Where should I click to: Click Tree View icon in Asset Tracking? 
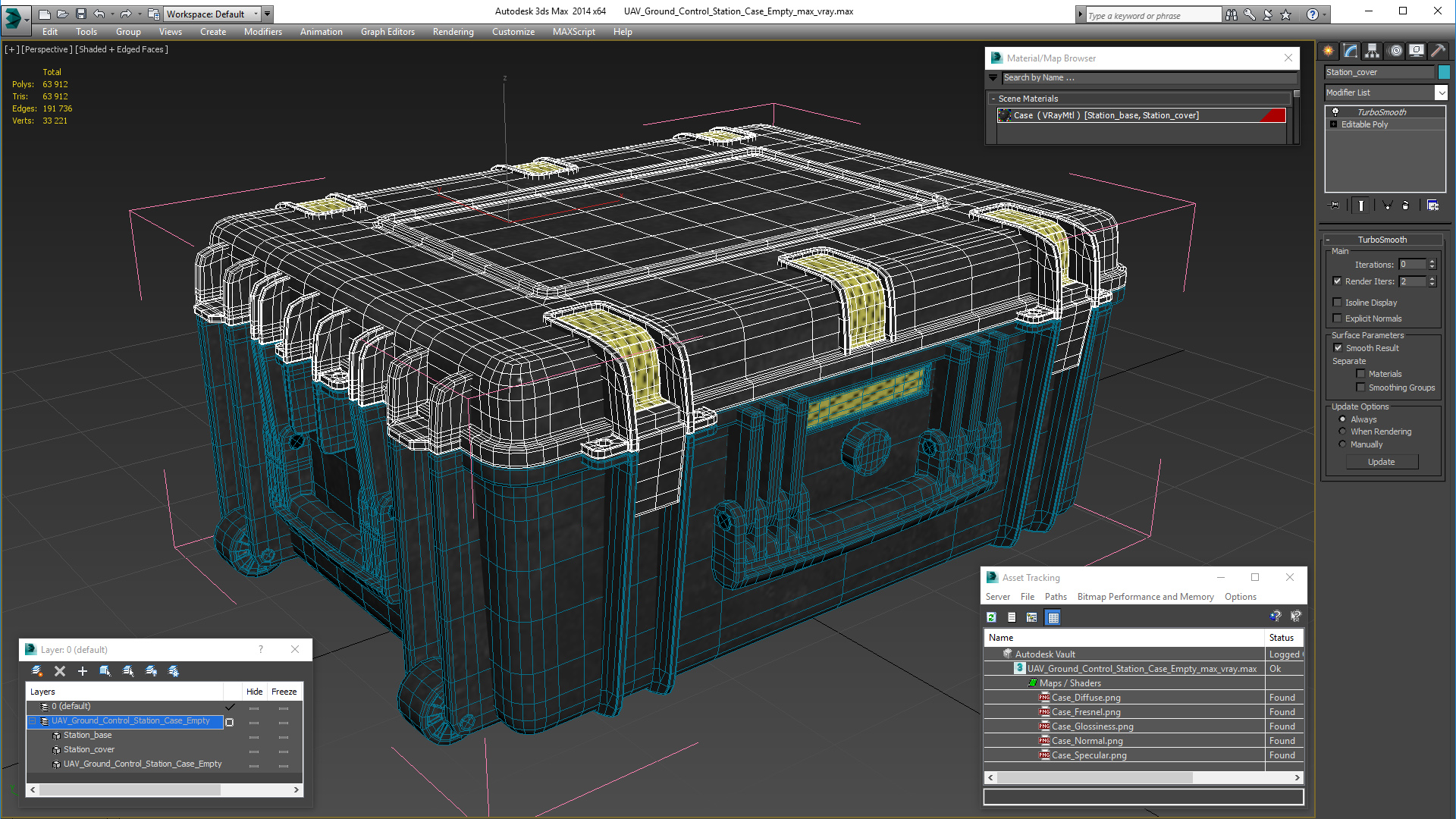[x=1031, y=617]
